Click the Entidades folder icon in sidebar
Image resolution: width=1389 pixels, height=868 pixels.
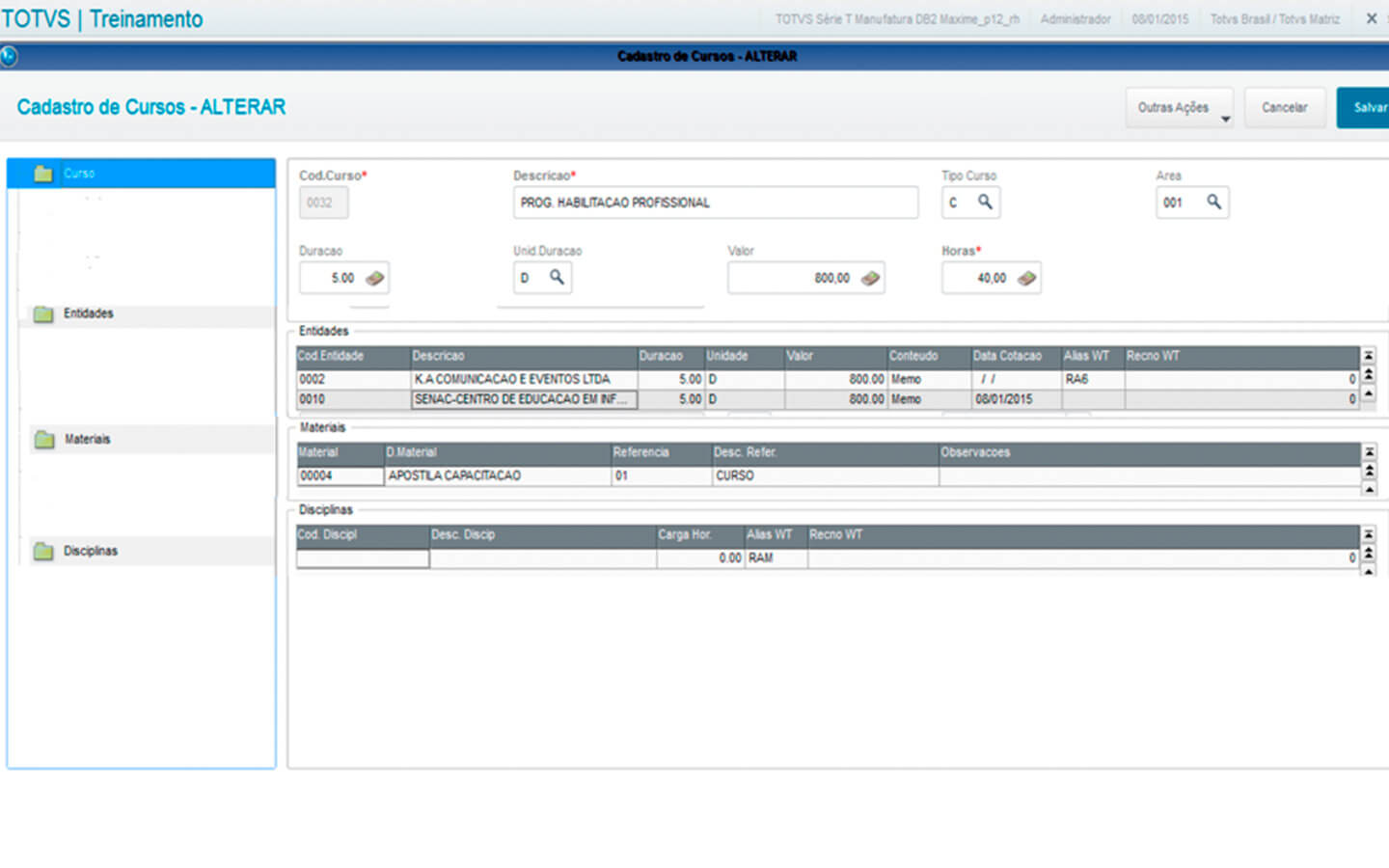[x=43, y=314]
